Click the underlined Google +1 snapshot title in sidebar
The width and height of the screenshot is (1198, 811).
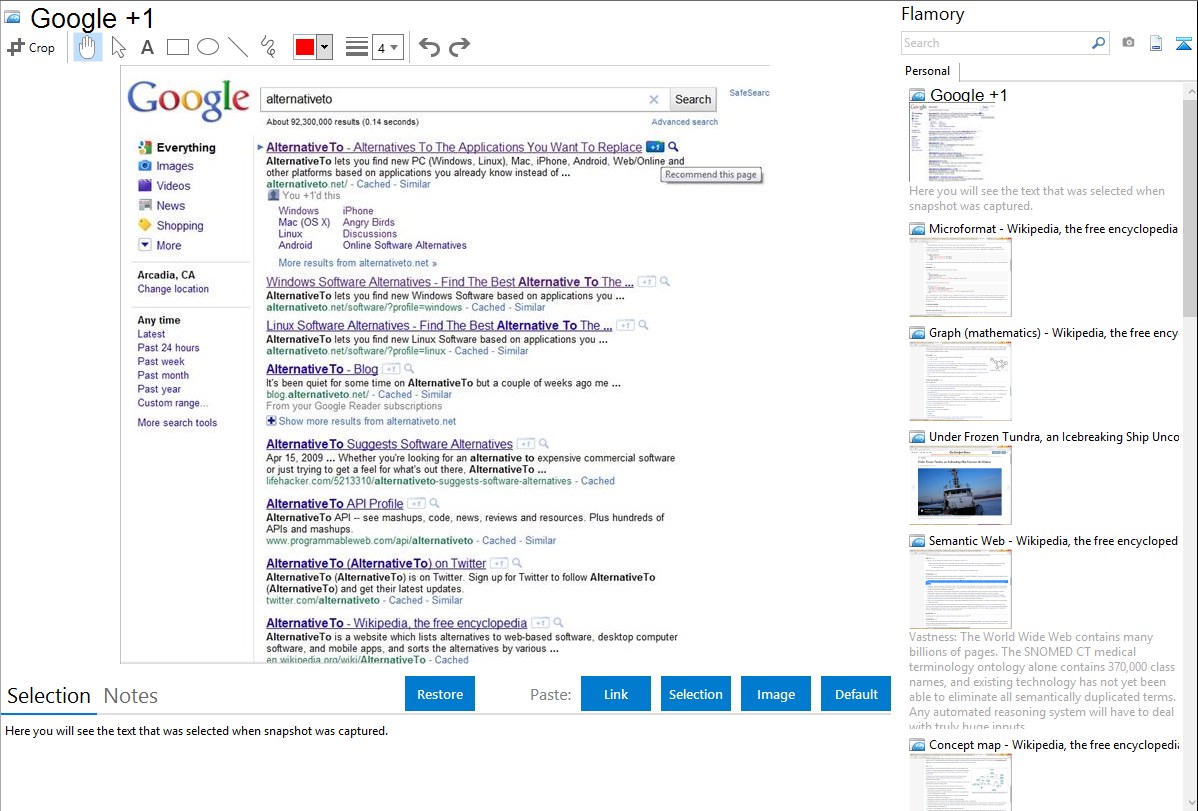(968, 95)
